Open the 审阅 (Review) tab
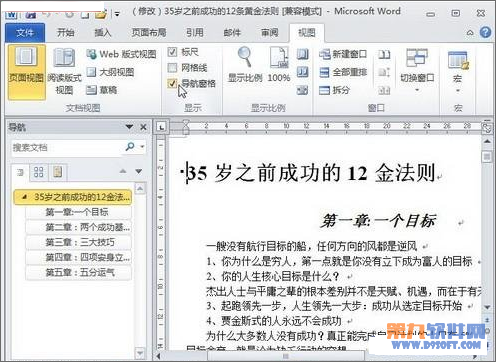 pos(269,33)
